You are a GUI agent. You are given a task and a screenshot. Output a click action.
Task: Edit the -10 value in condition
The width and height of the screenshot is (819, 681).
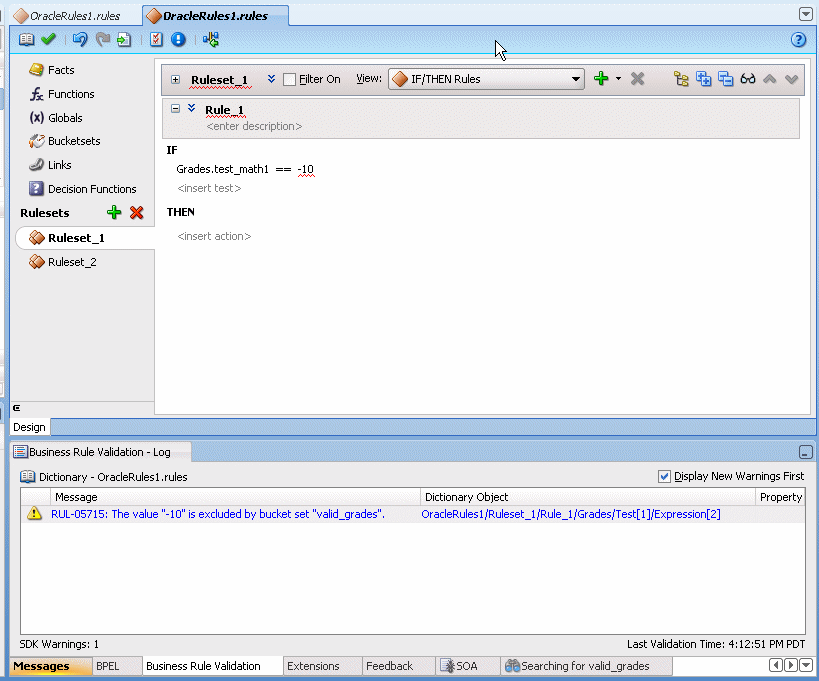306,169
